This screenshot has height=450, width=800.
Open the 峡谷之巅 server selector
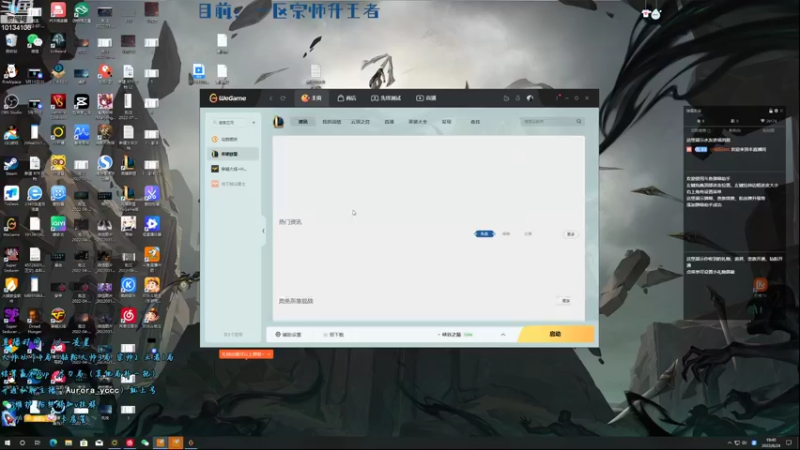[455, 335]
